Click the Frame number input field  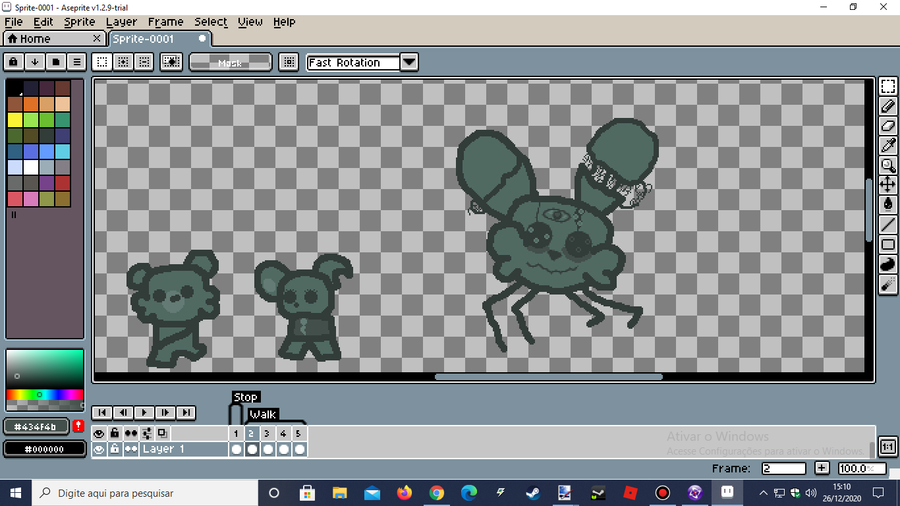[x=783, y=468]
